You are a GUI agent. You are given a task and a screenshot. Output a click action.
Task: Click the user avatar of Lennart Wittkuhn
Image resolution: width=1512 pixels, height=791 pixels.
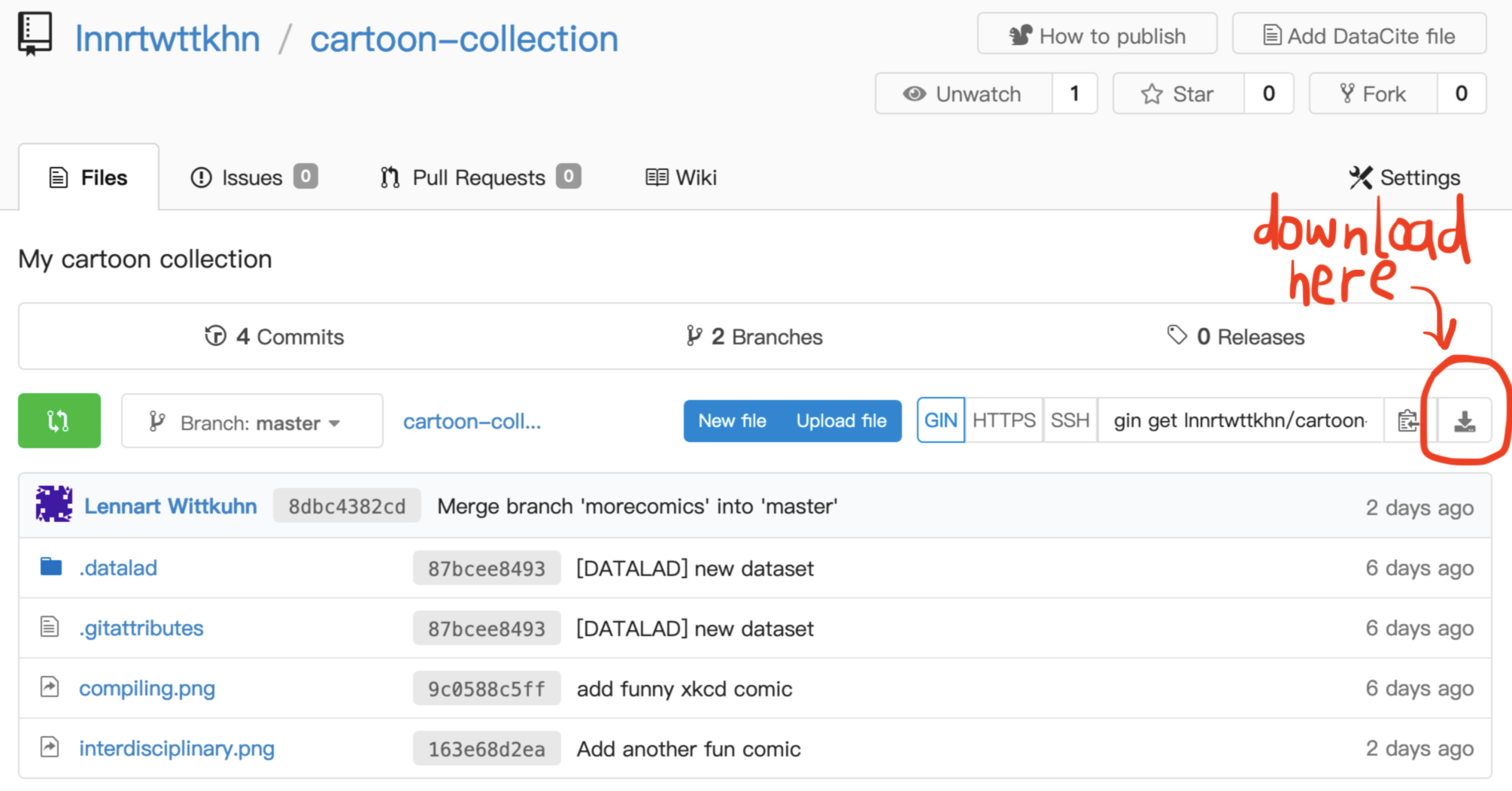(x=54, y=505)
